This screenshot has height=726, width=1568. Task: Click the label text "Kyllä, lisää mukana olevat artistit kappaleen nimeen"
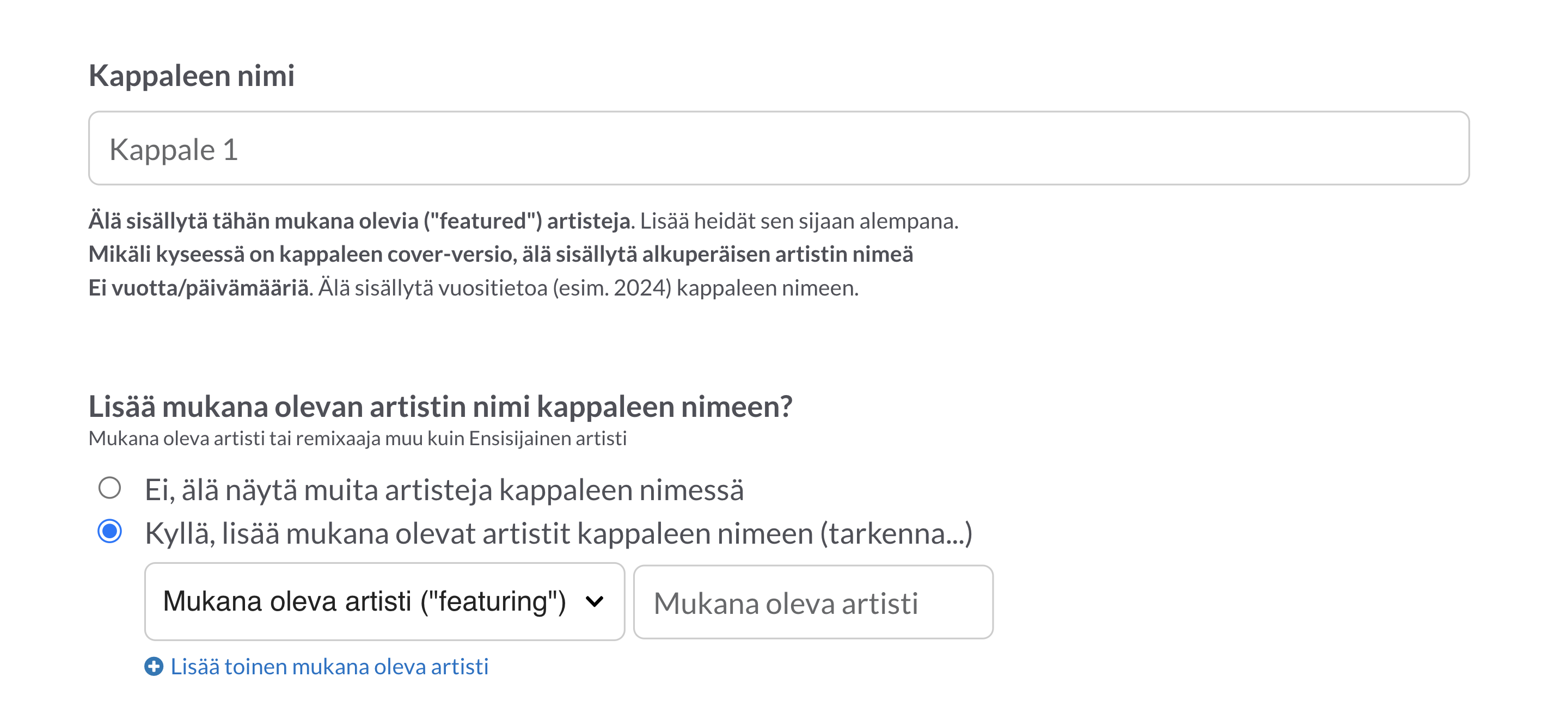coord(479,534)
